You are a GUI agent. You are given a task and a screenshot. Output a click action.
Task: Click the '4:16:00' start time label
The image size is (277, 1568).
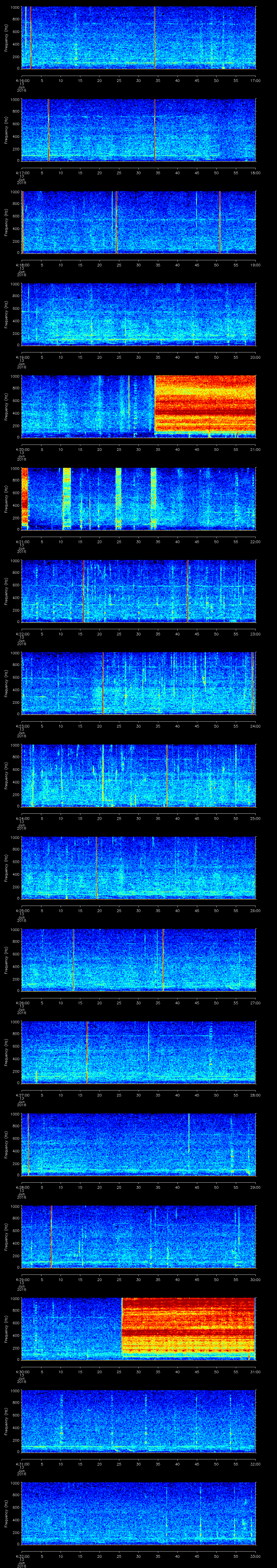point(22,80)
